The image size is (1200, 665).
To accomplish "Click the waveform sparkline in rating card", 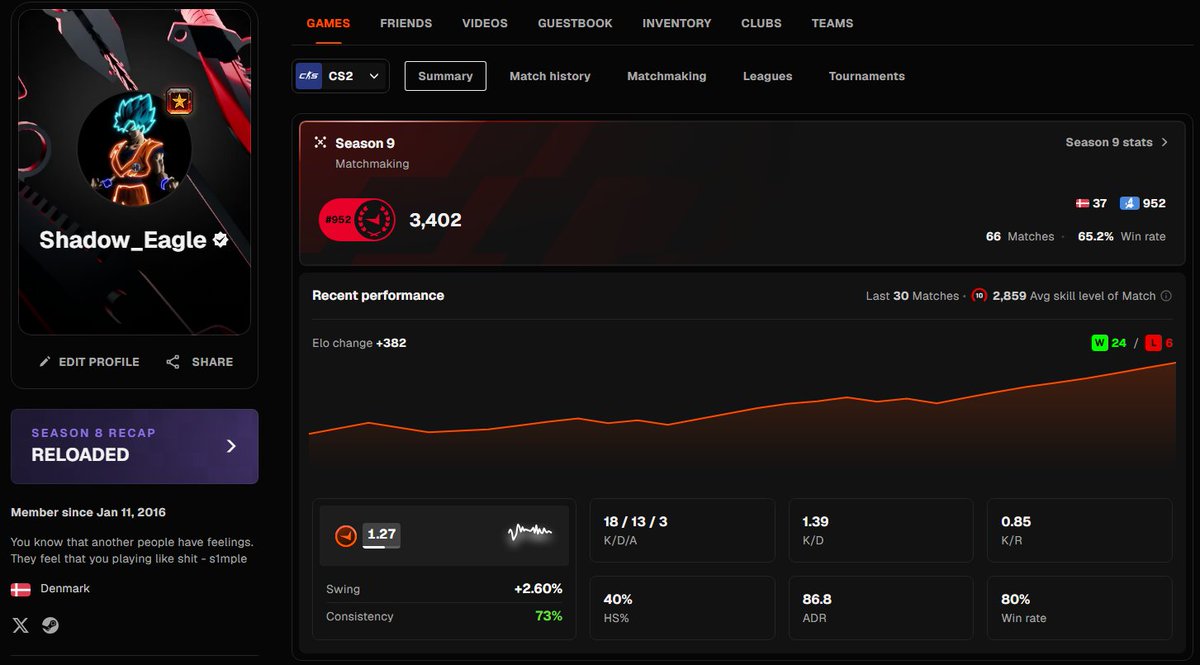I will pos(530,532).
